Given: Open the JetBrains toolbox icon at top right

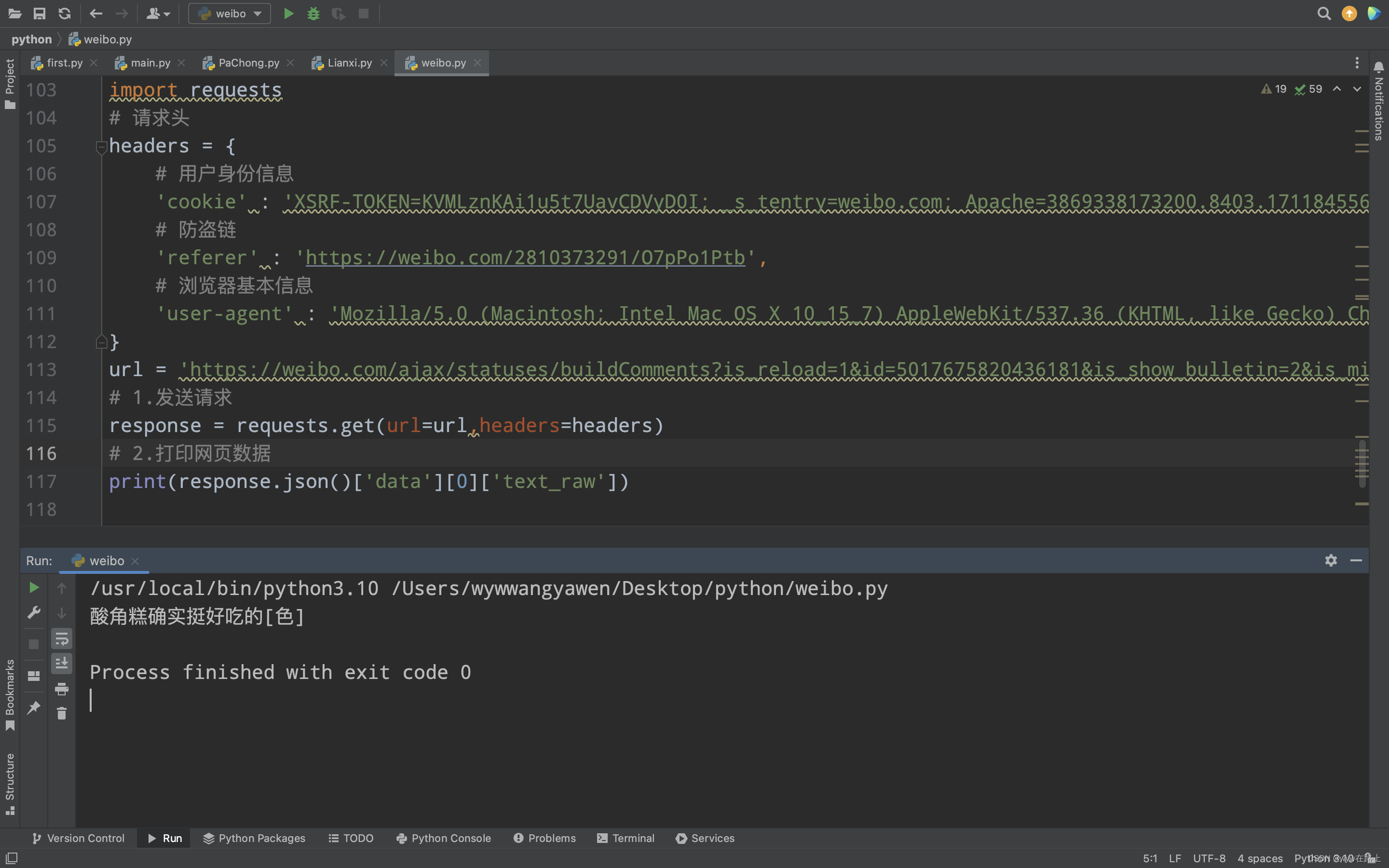Looking at the screenshot, I should tap(1374, 13).
